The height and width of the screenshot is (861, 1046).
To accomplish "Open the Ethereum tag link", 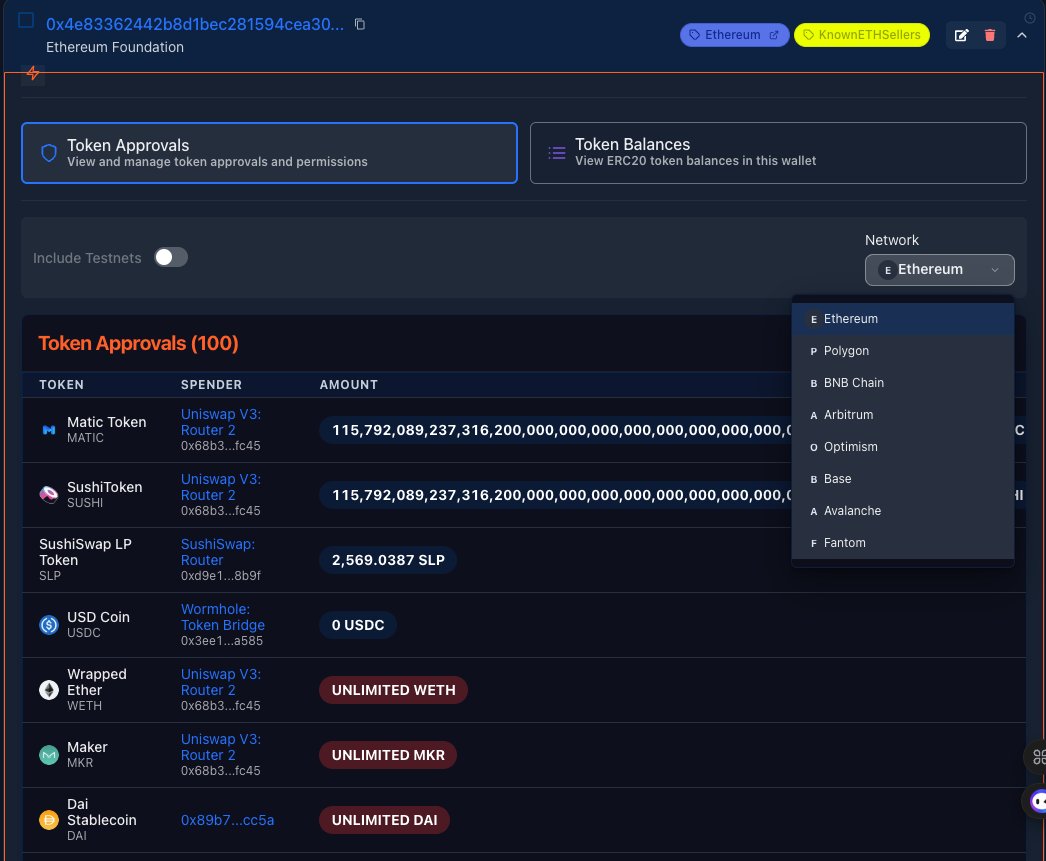I will pos(734,35).
